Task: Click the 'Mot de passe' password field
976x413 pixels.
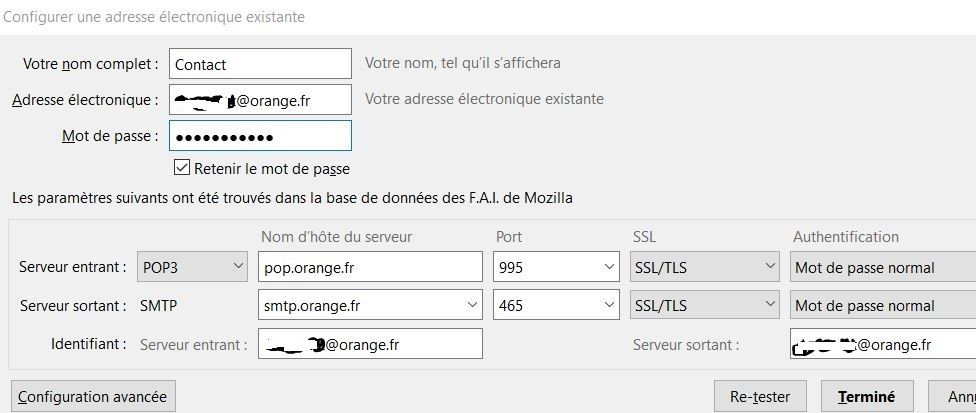Action: 260,136
